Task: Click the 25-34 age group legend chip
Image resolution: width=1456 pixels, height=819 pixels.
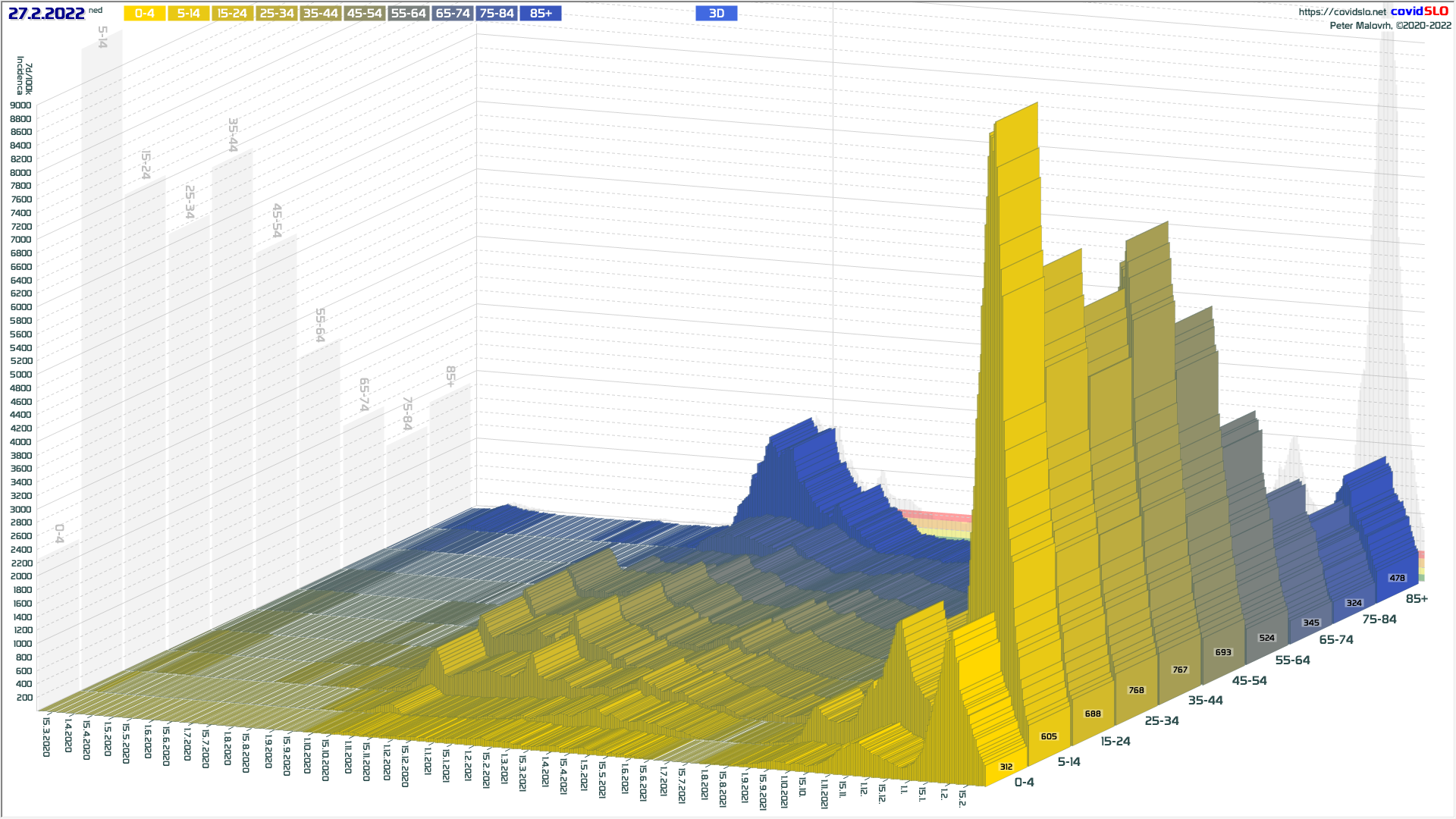Action: [276, 14]
